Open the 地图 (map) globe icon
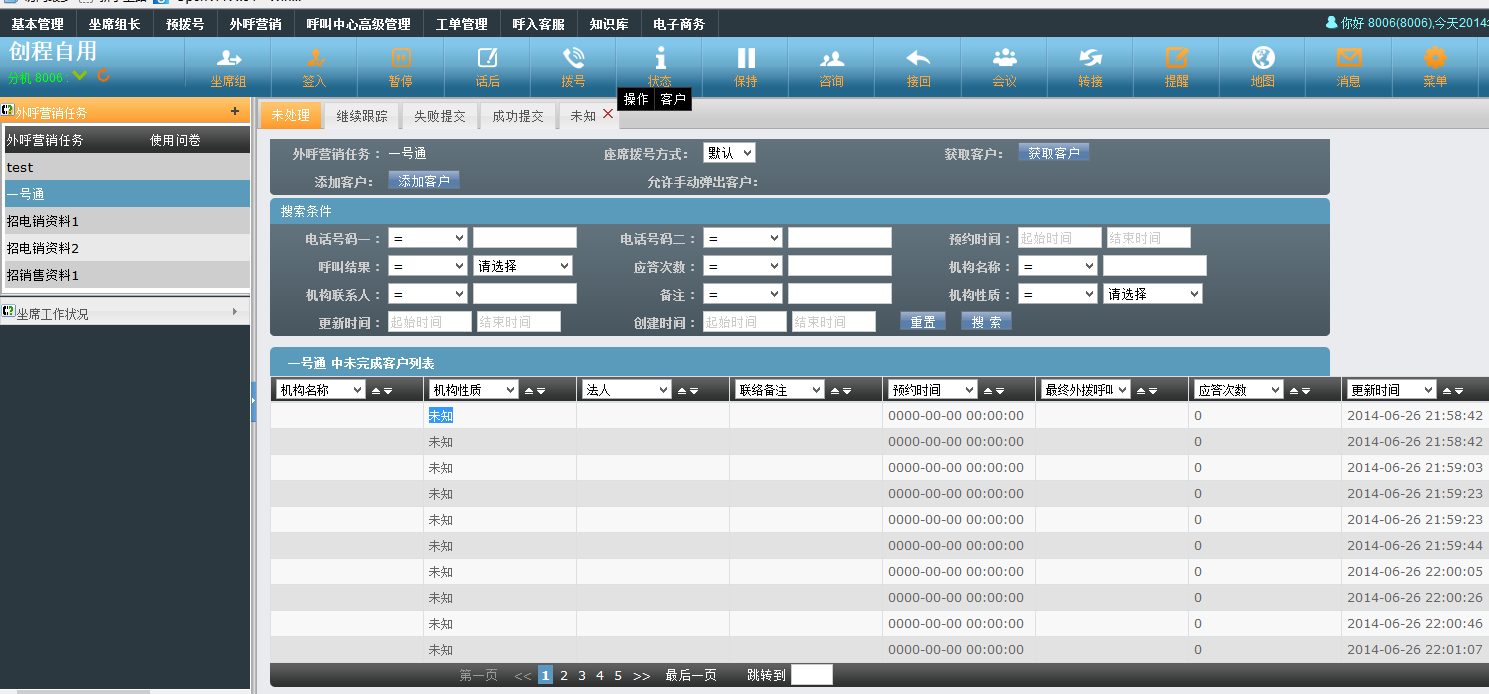Image resolution: width=1489 pixels, height=694 pixels. click(1262, 58)
